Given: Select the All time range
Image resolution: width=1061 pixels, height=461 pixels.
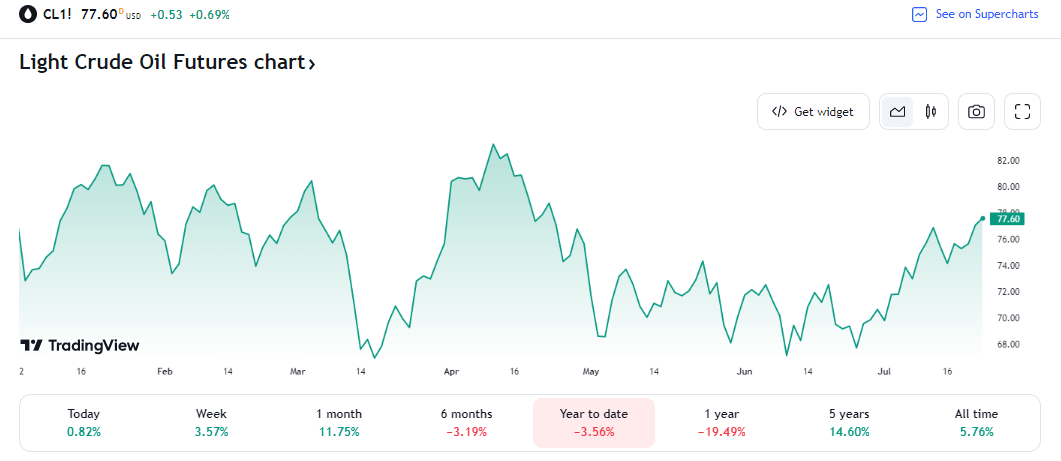Looking at the screenshot, I should (976, 422).
